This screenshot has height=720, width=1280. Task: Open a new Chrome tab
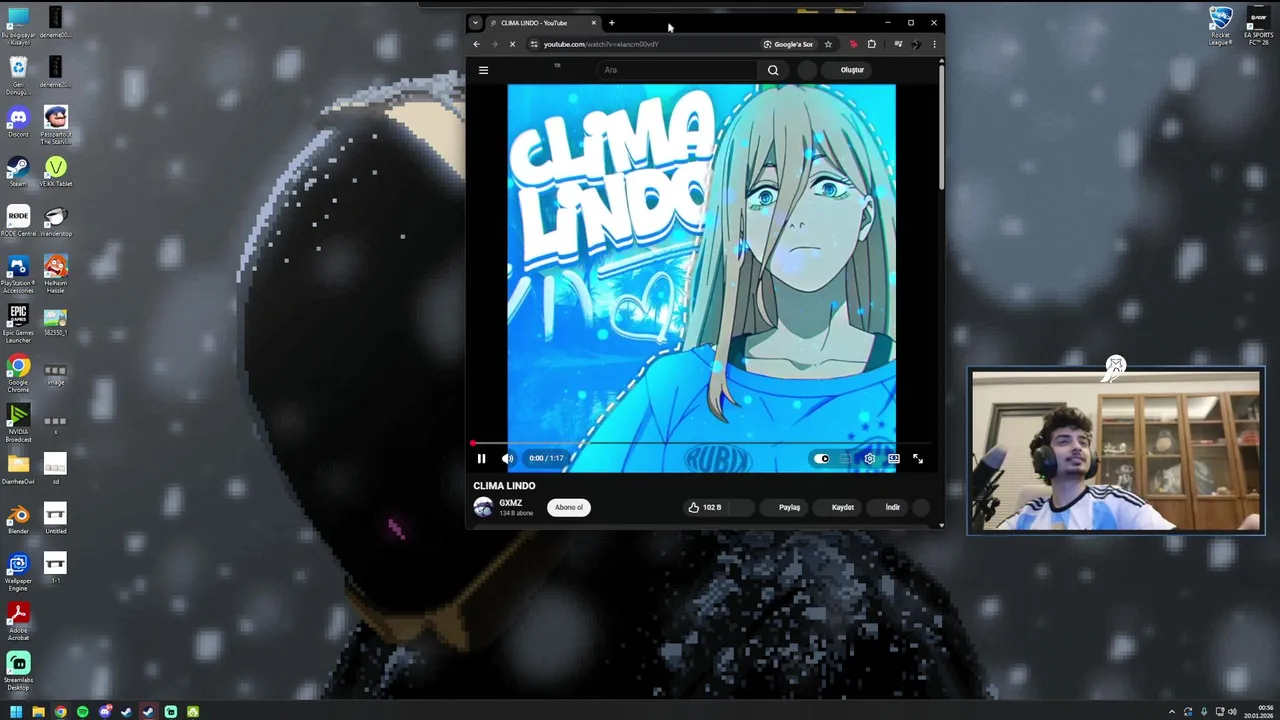[x=612, y=23]
